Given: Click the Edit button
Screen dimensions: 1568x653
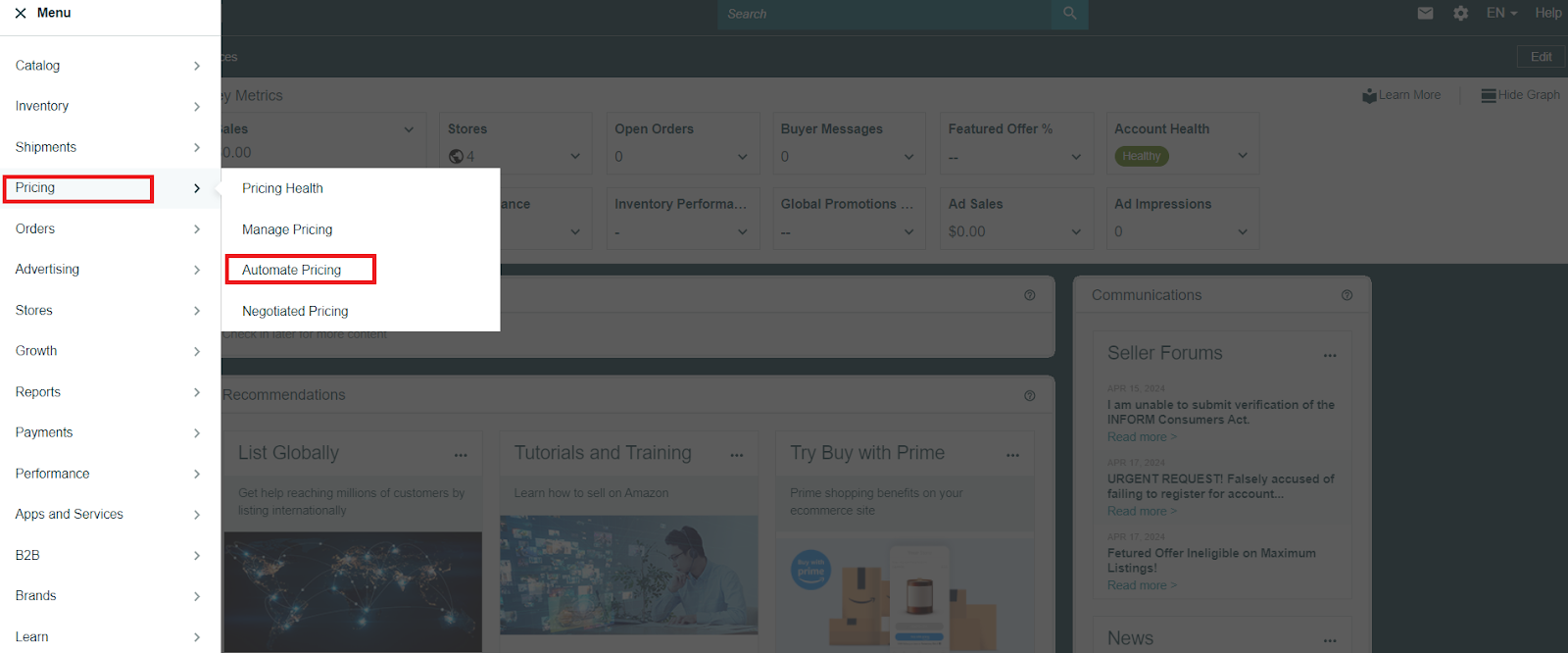Looking at the screenshot, I should tap(1541, 57).
